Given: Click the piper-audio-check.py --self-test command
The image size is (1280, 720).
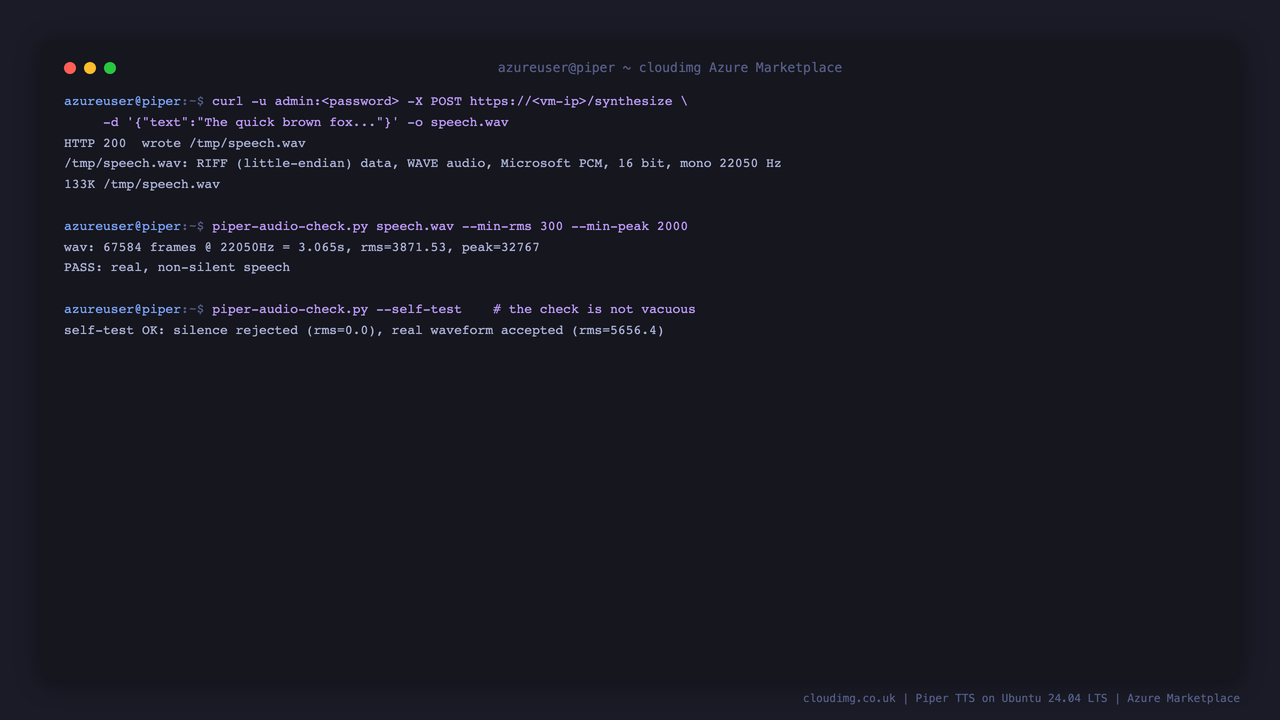Looking at the screenshot, I should (263, 309).
